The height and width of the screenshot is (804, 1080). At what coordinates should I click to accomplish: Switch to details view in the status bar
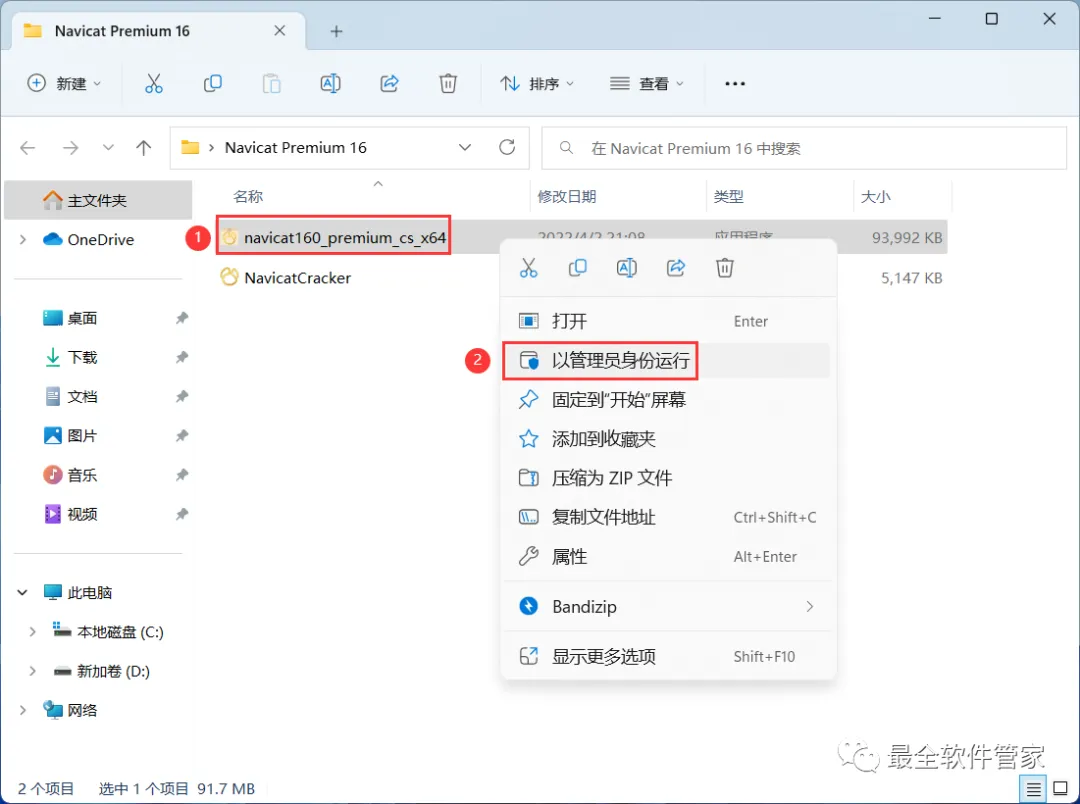point(1033,790)
